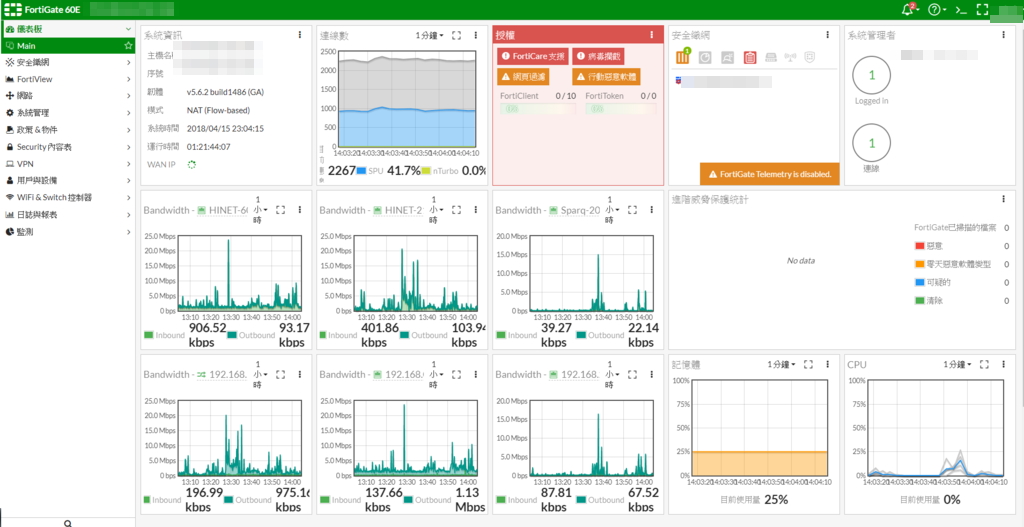Click the FortiGate Telemetry is disabled banner
Viewport: 1024px width, 527px height.
[x=769, y=174]
